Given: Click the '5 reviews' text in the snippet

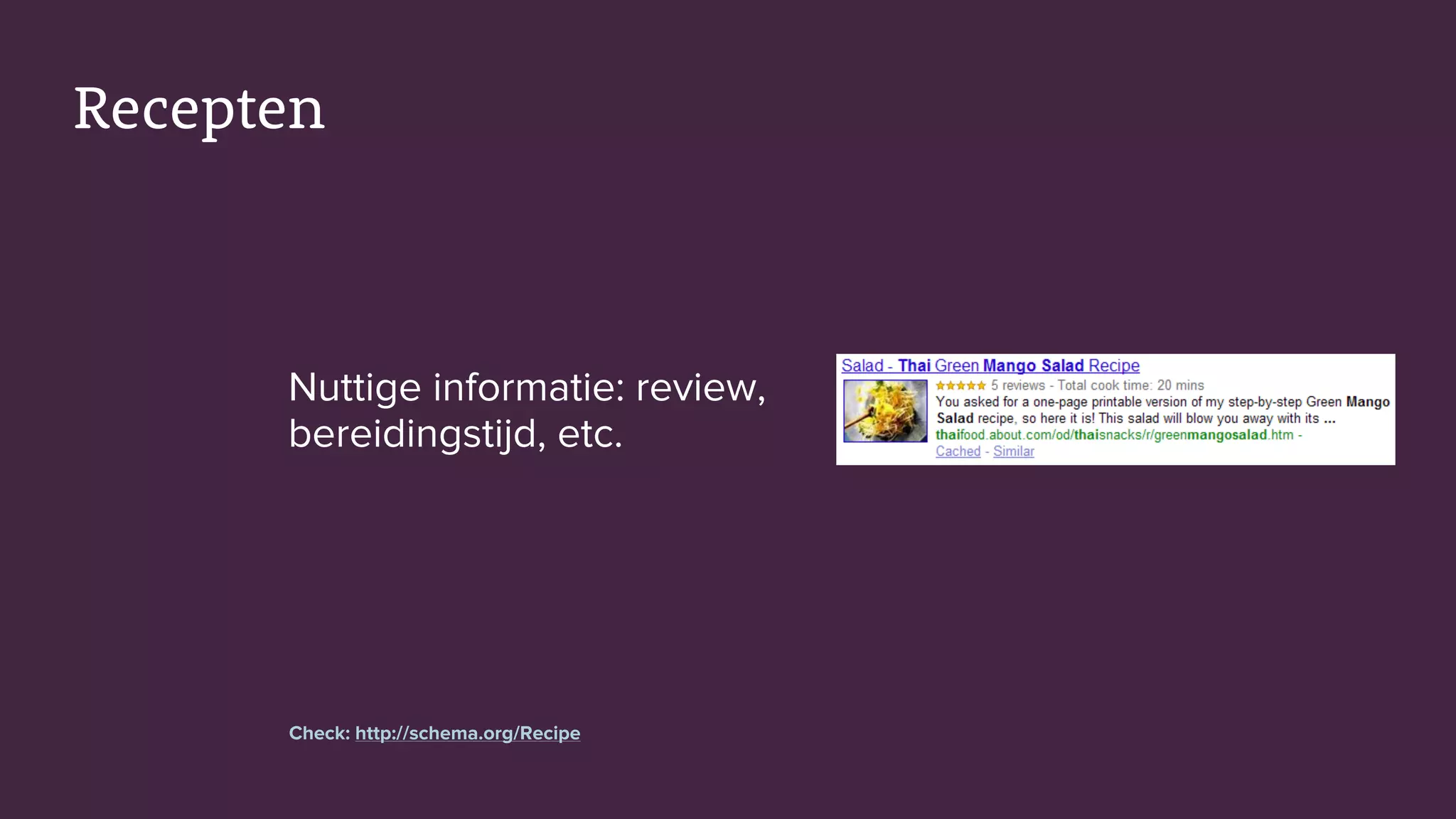Looking at the screenshot, I should pyautogui.click(x=1018, y=385).
